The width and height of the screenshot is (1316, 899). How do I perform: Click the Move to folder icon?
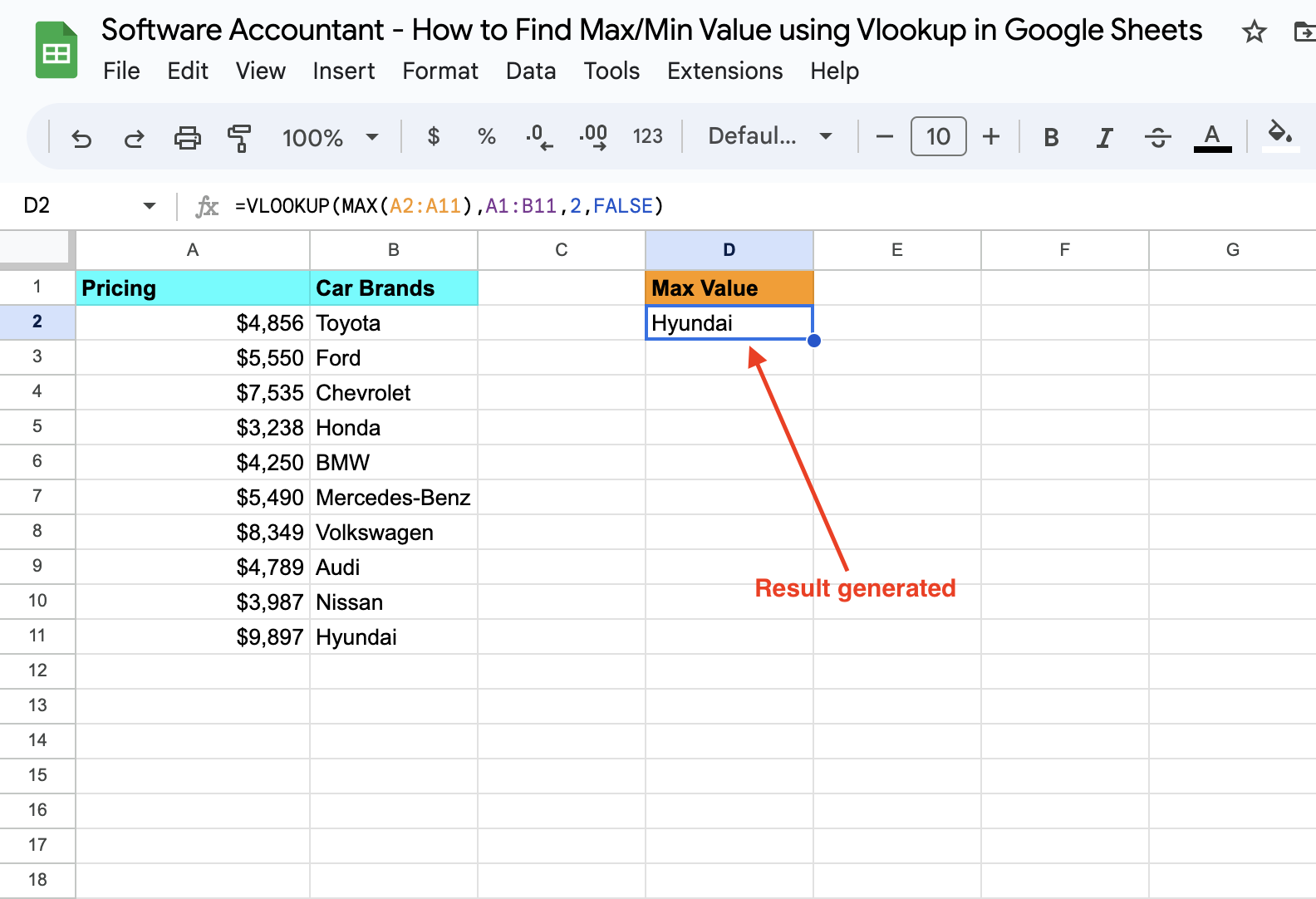pos(1305,32)
